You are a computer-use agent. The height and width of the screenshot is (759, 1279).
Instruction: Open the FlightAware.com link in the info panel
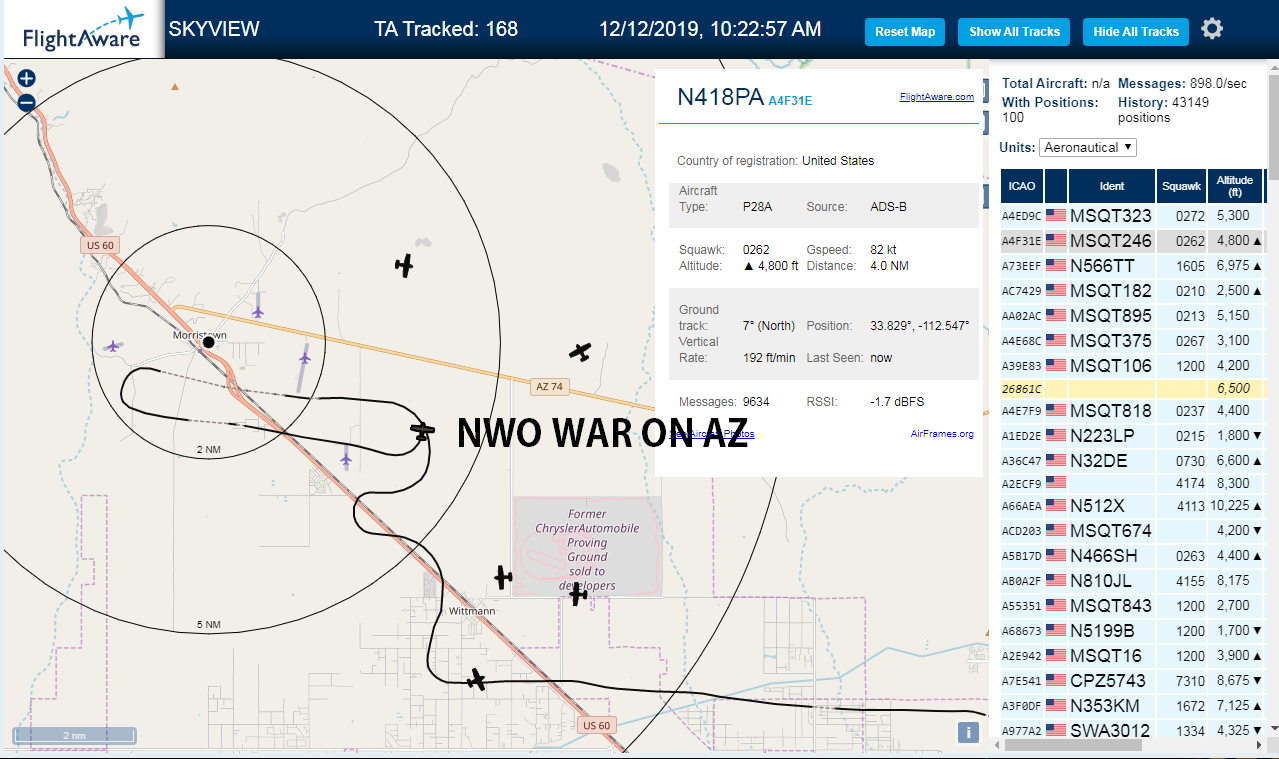coord(937,97)
